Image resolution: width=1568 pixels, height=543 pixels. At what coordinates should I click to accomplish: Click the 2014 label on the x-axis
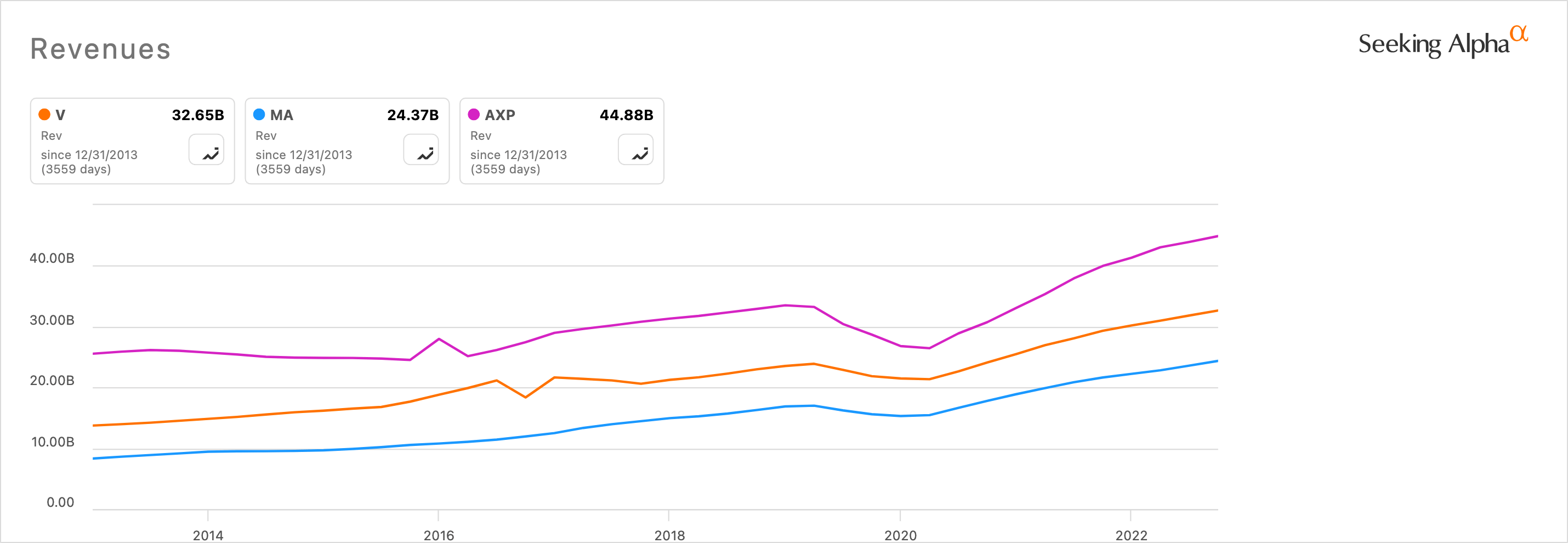[x=208, y=535]
